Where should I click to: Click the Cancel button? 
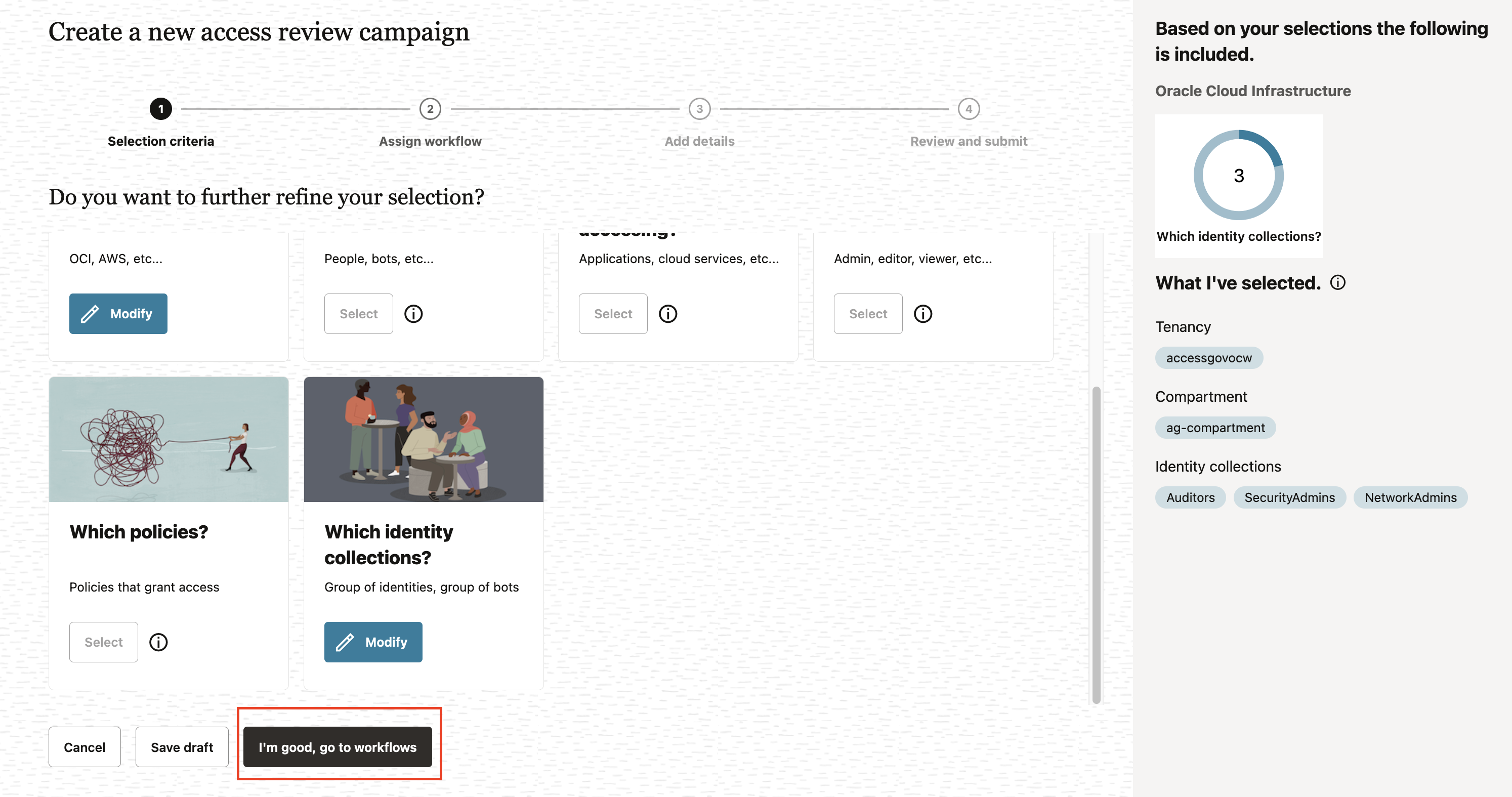(85, 746)
